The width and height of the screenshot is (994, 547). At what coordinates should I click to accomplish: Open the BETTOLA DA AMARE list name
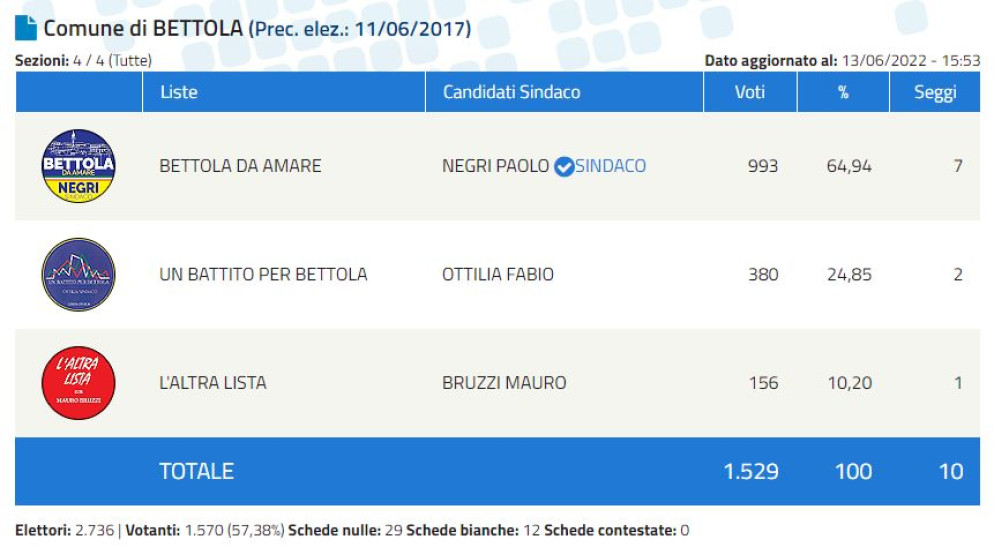240,166
